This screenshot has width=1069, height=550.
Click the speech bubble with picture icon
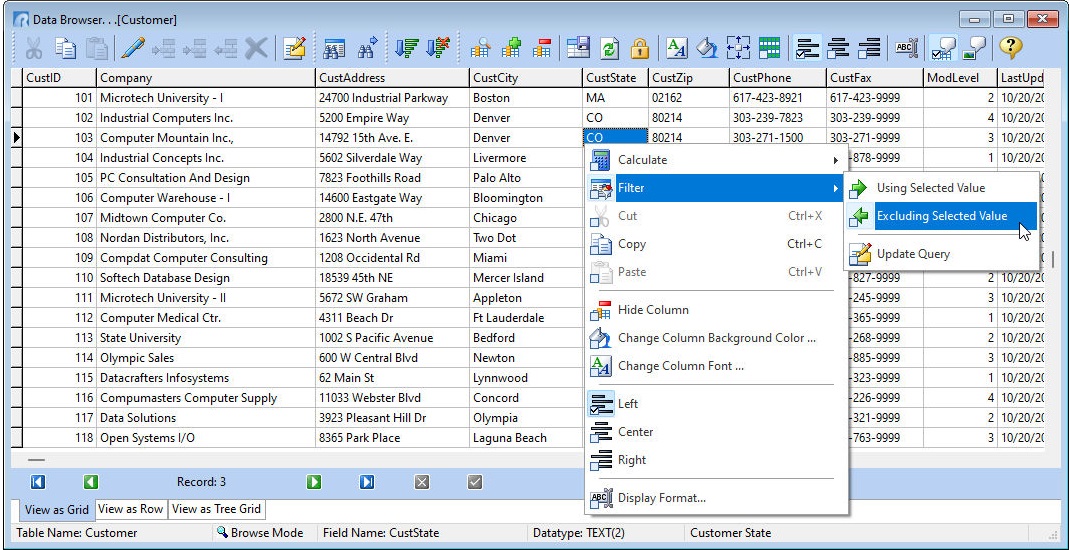pos(974,48)
